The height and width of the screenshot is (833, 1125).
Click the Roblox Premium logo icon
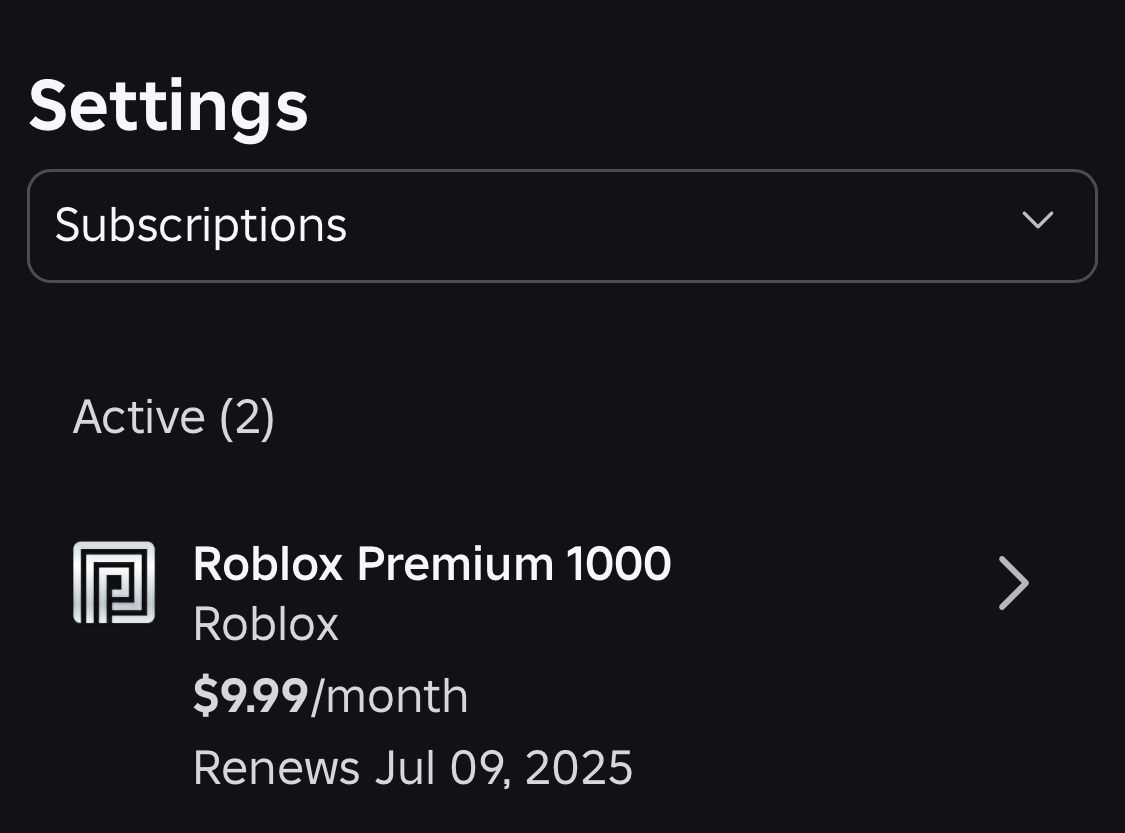click(x=114, y=582)
